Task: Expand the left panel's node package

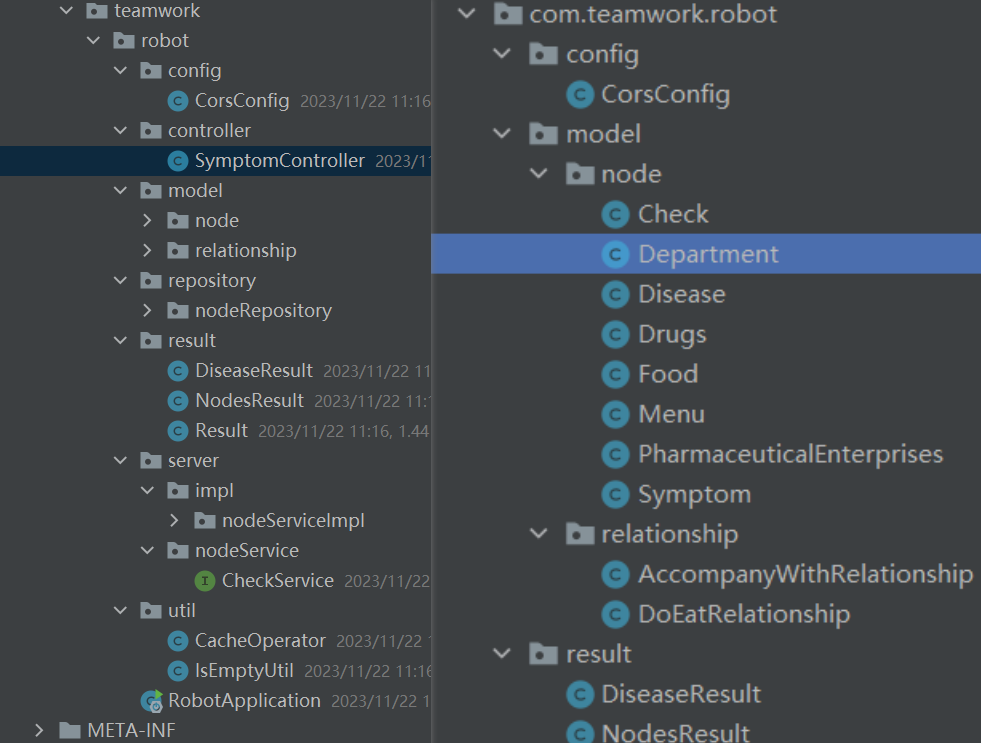Action: 147,221
